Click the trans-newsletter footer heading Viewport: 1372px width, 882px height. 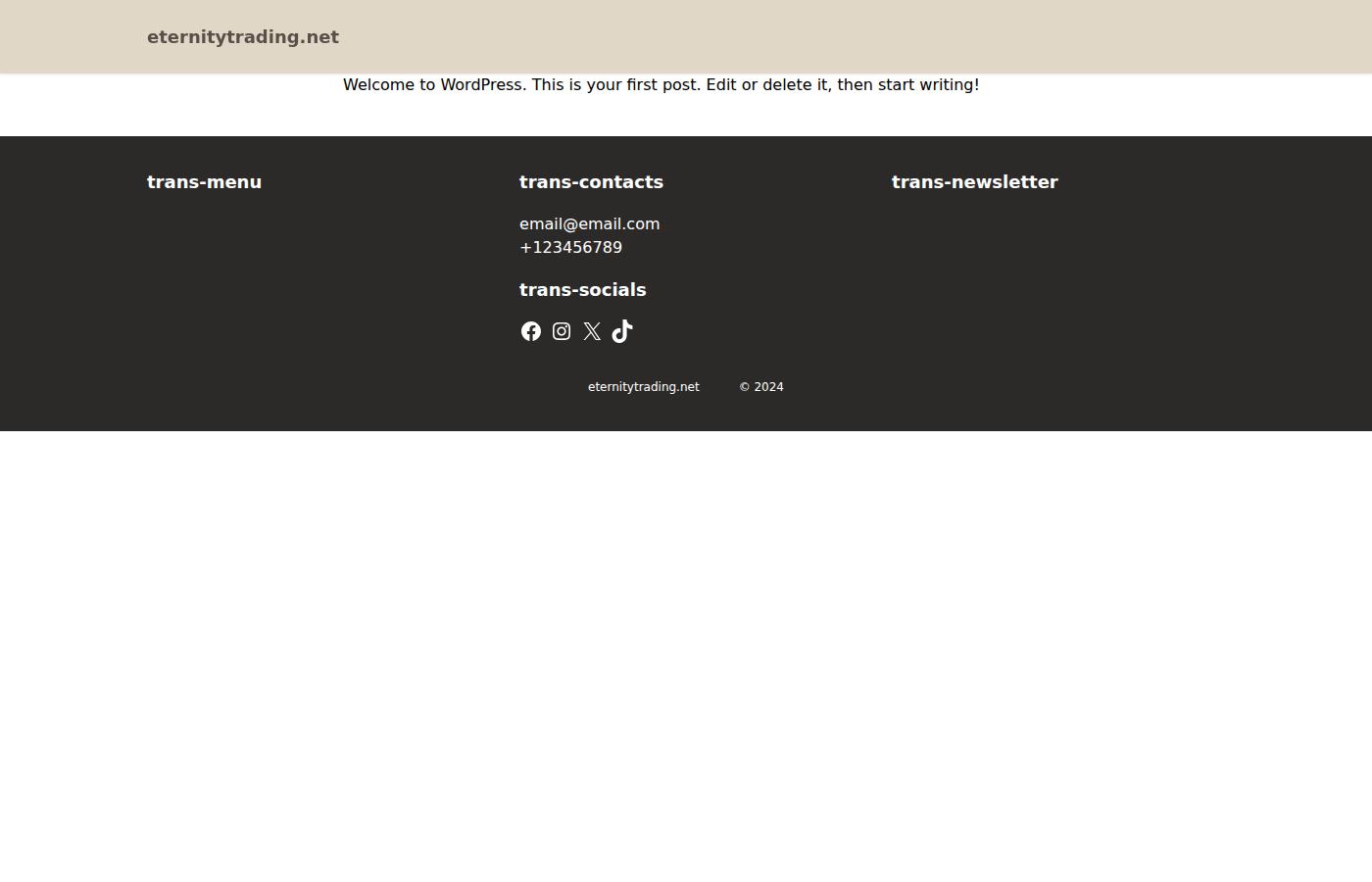tap(975, 182)
